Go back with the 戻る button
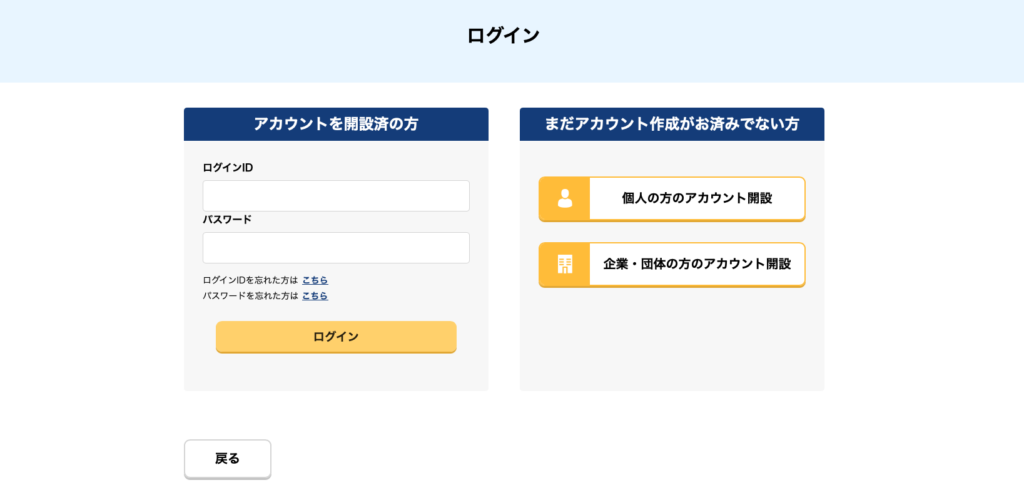The image size is (1024, 500). click(x=227, y=459)
